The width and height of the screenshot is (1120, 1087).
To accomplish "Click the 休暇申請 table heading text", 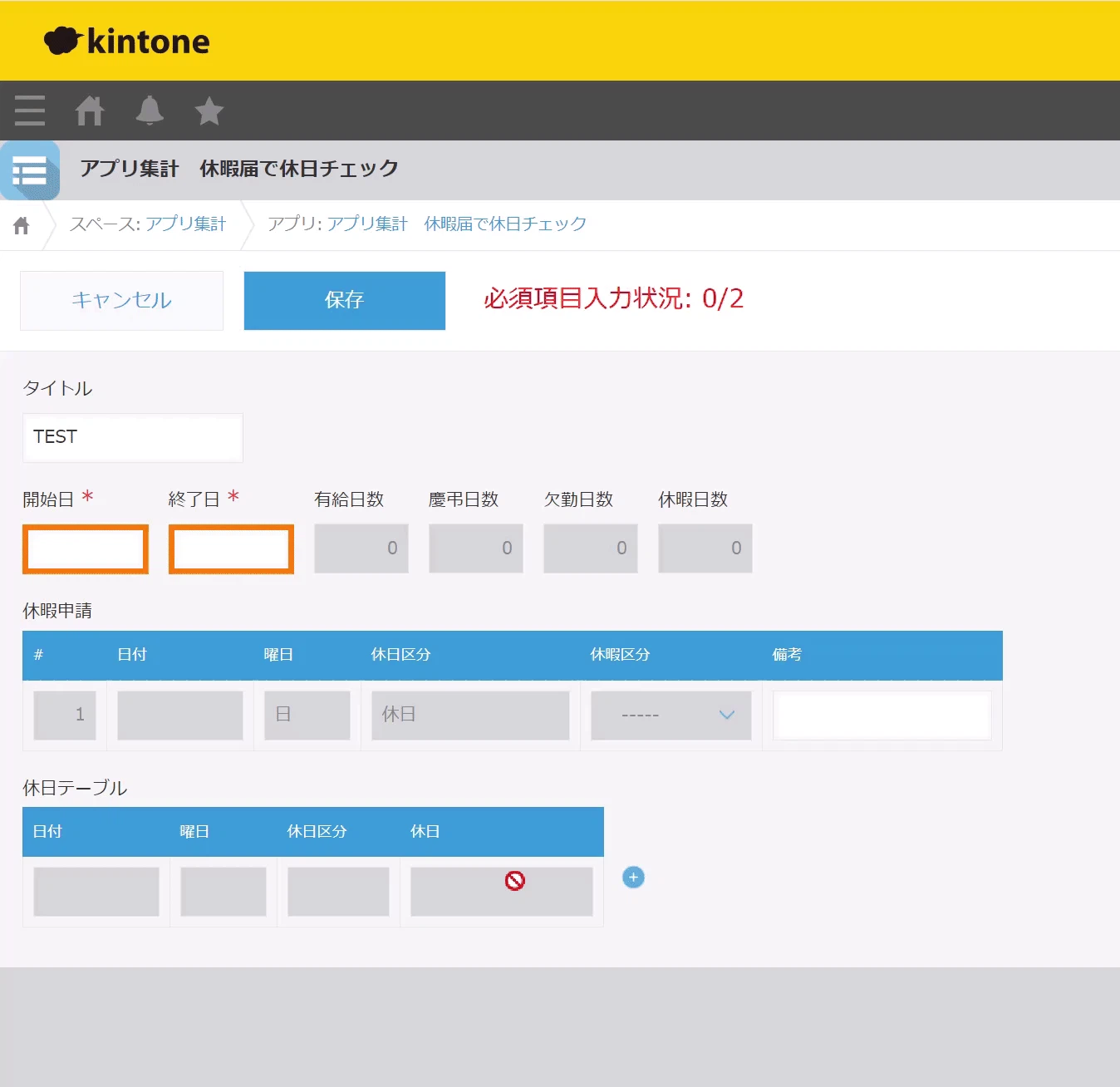I will tap(57, 611).
